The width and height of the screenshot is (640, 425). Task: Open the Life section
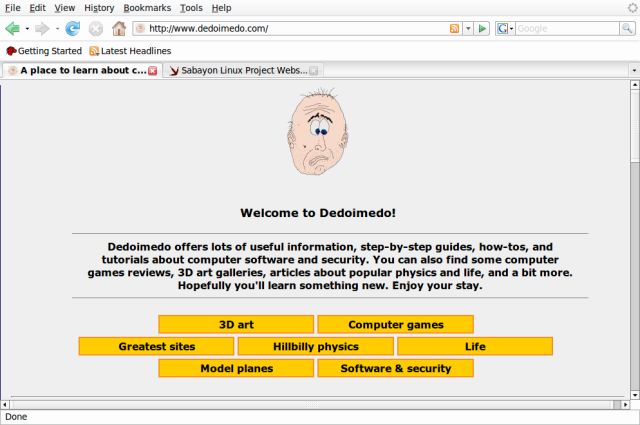tap(475, 347)
